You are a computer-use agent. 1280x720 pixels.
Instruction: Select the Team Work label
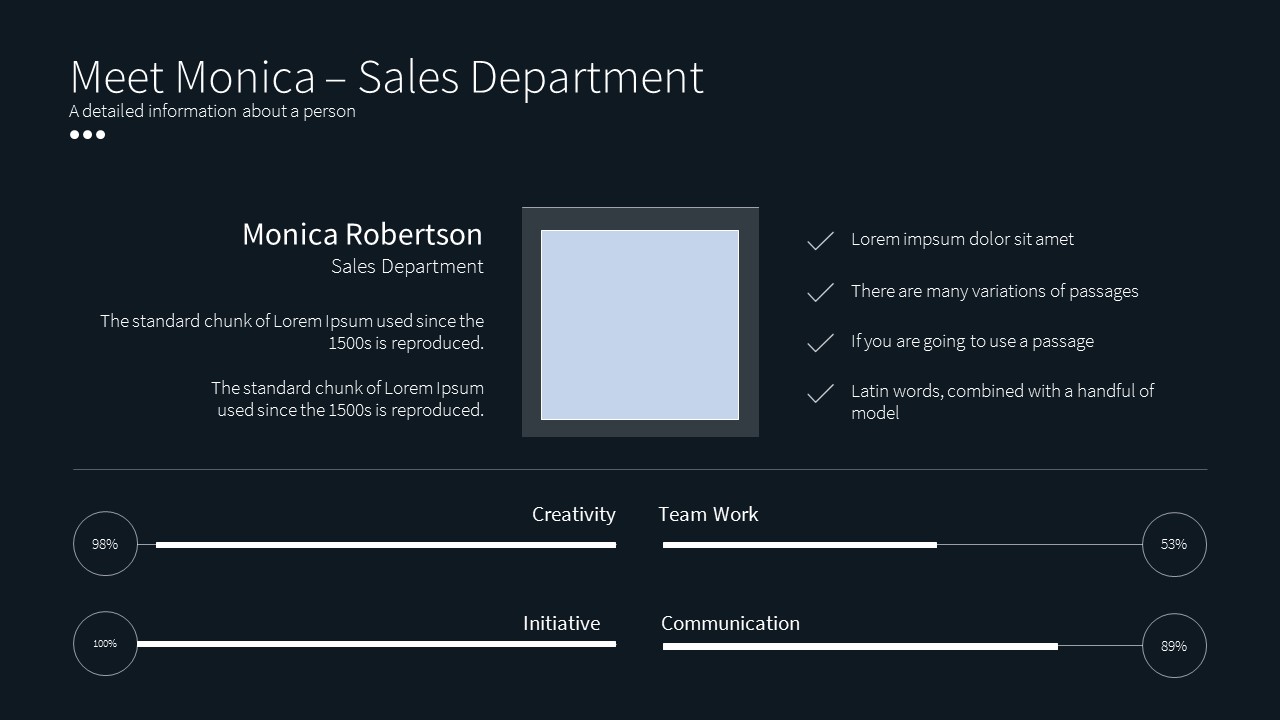(708, 514)
